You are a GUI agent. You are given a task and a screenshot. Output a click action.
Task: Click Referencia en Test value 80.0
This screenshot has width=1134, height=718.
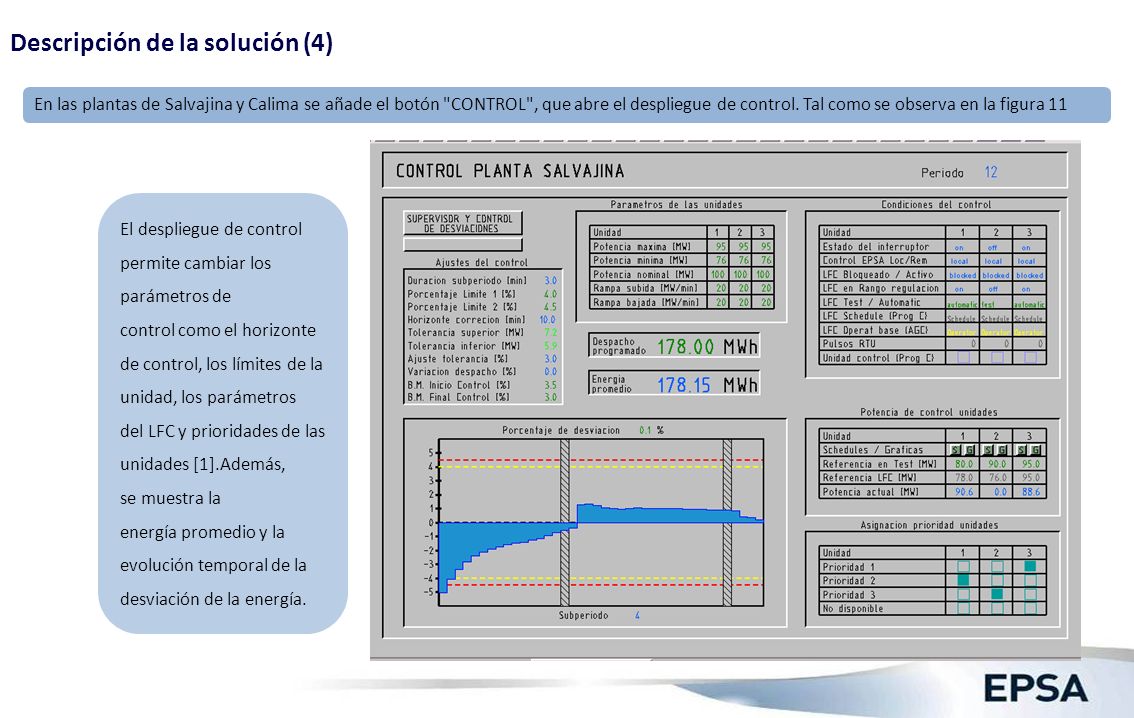pyautogui.click(x=964, y=464)
